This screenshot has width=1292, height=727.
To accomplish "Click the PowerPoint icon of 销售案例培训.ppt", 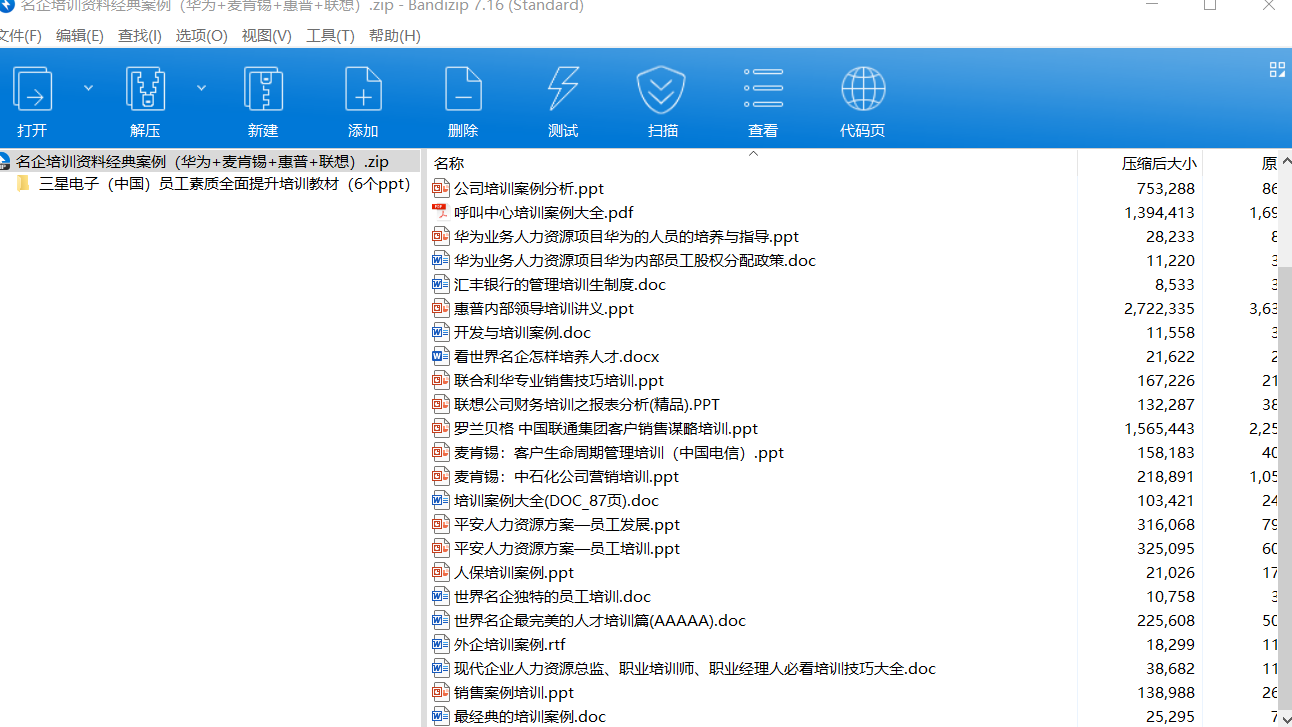I will 441,692.
